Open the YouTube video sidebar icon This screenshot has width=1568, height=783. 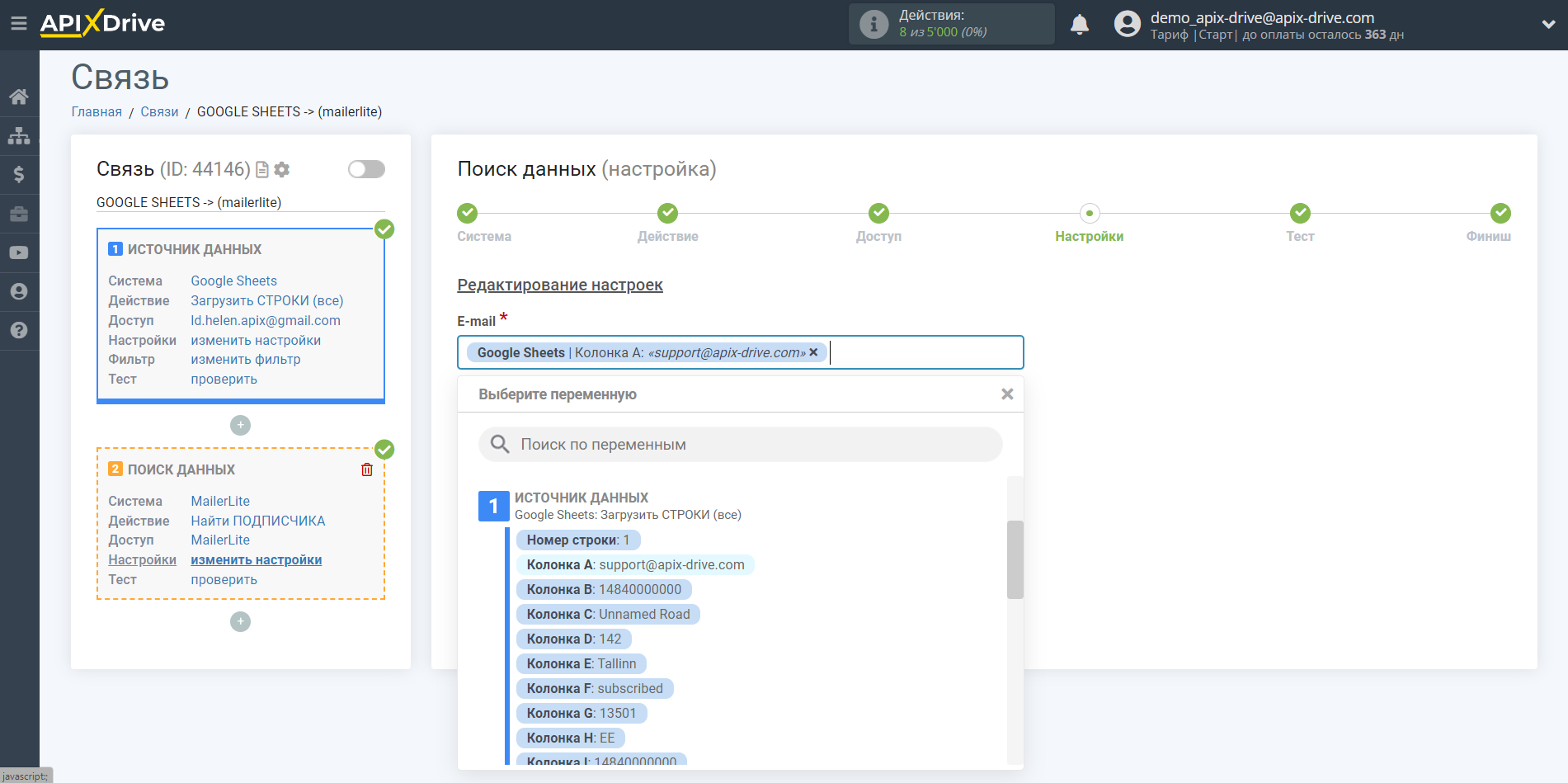point(19,252)
